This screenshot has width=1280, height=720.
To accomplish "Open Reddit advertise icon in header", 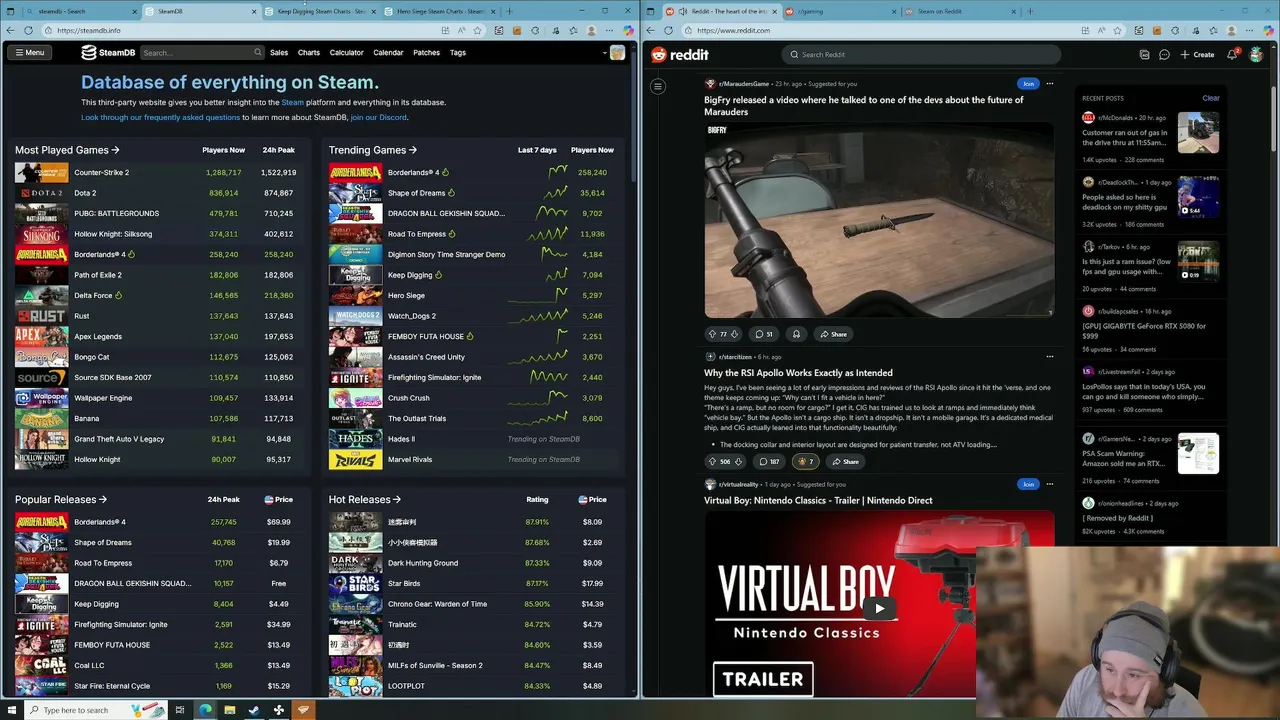I will pos(1144,55).
